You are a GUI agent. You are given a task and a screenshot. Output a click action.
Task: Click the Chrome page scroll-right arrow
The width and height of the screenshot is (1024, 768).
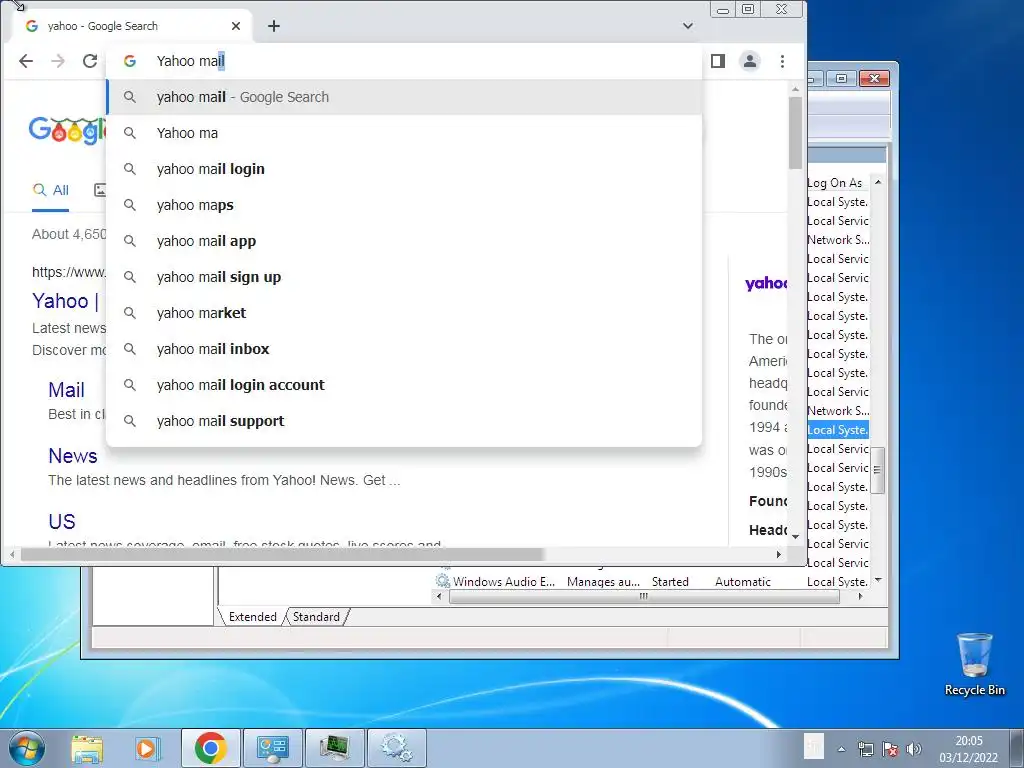point(778,554)
